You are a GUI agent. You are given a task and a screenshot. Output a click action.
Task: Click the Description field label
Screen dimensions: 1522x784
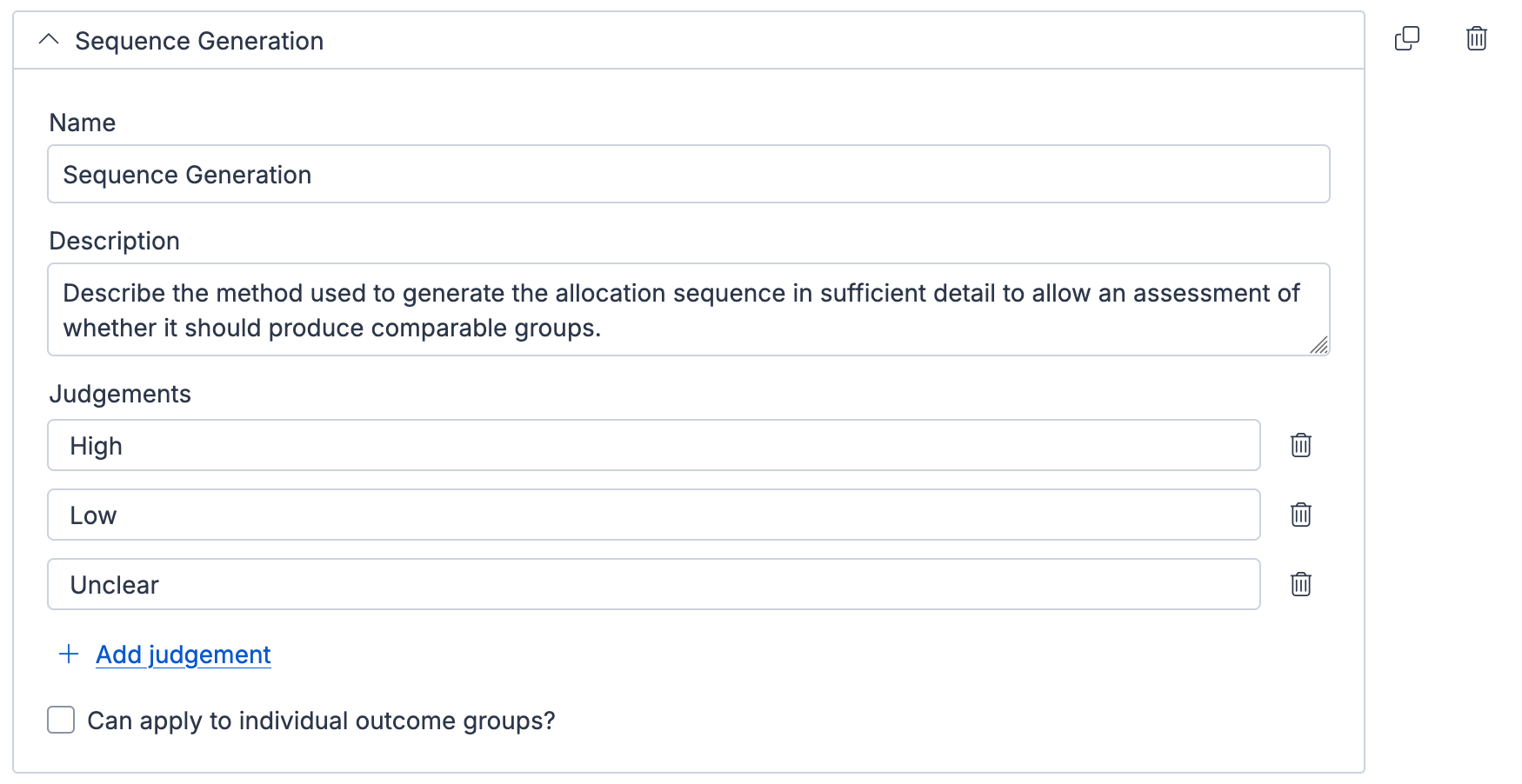click(x=114, y=241)
